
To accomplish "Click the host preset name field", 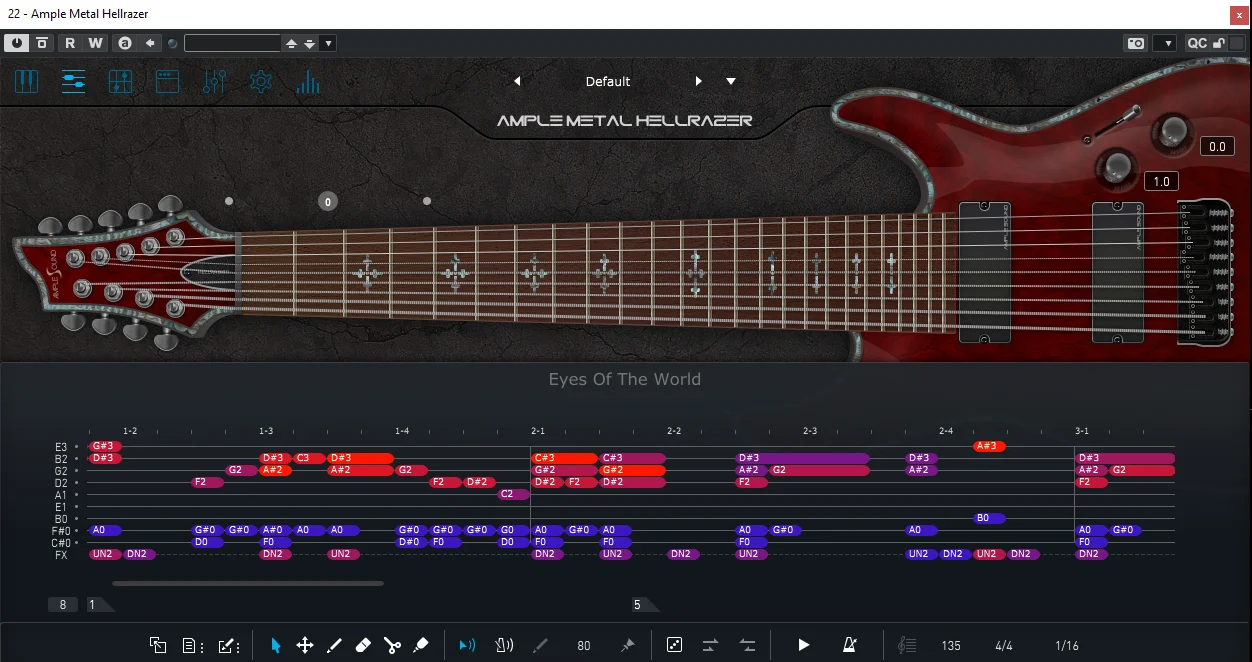I will 233,43.
